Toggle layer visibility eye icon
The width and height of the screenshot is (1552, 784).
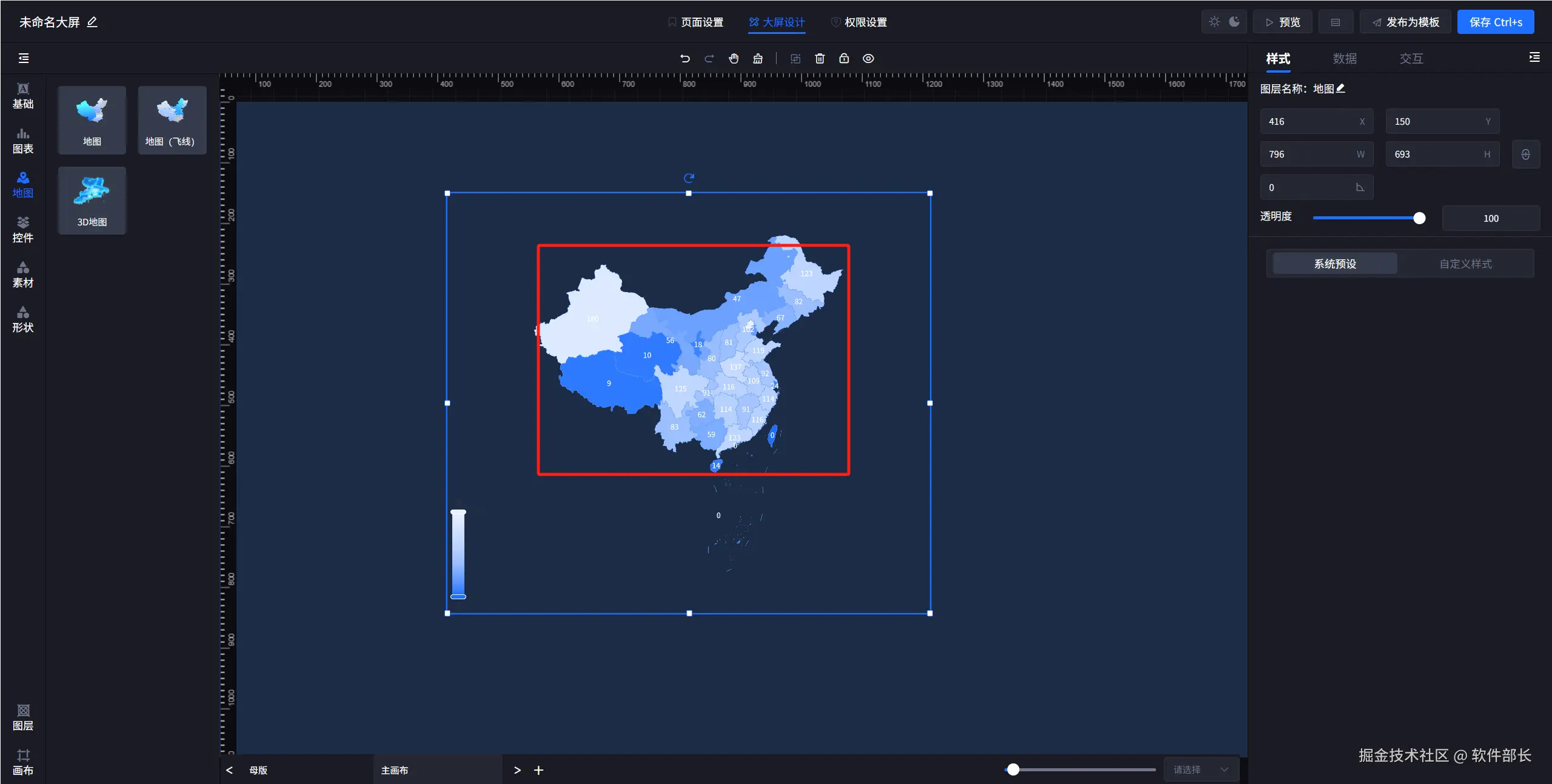868,59
